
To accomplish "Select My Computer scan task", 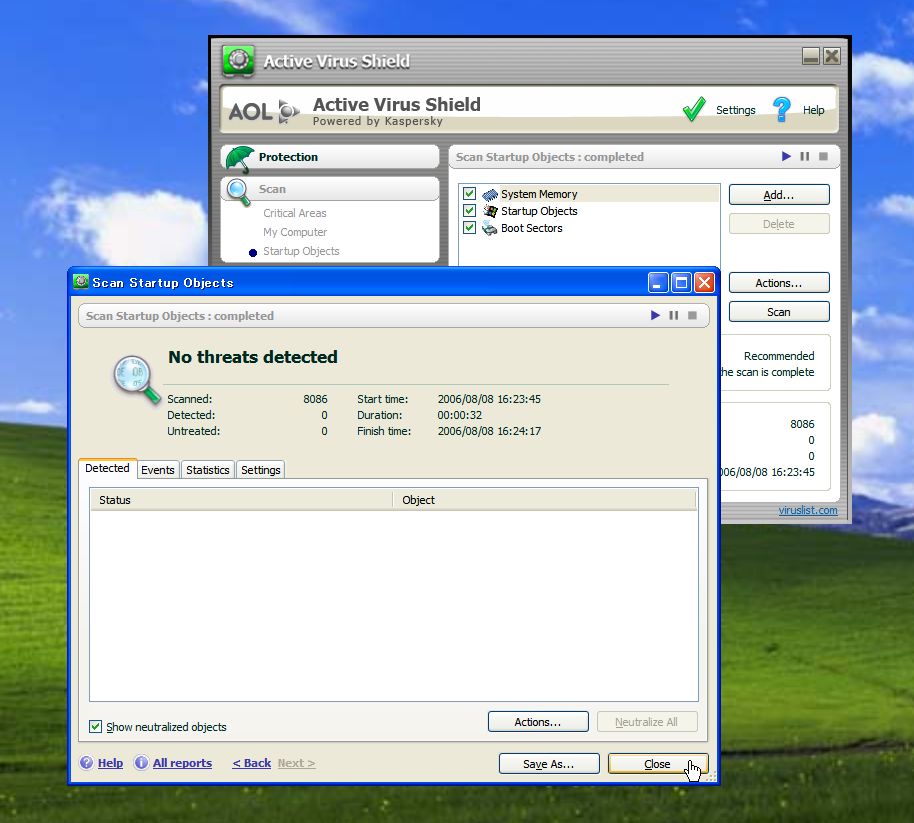I will (295, 232).
